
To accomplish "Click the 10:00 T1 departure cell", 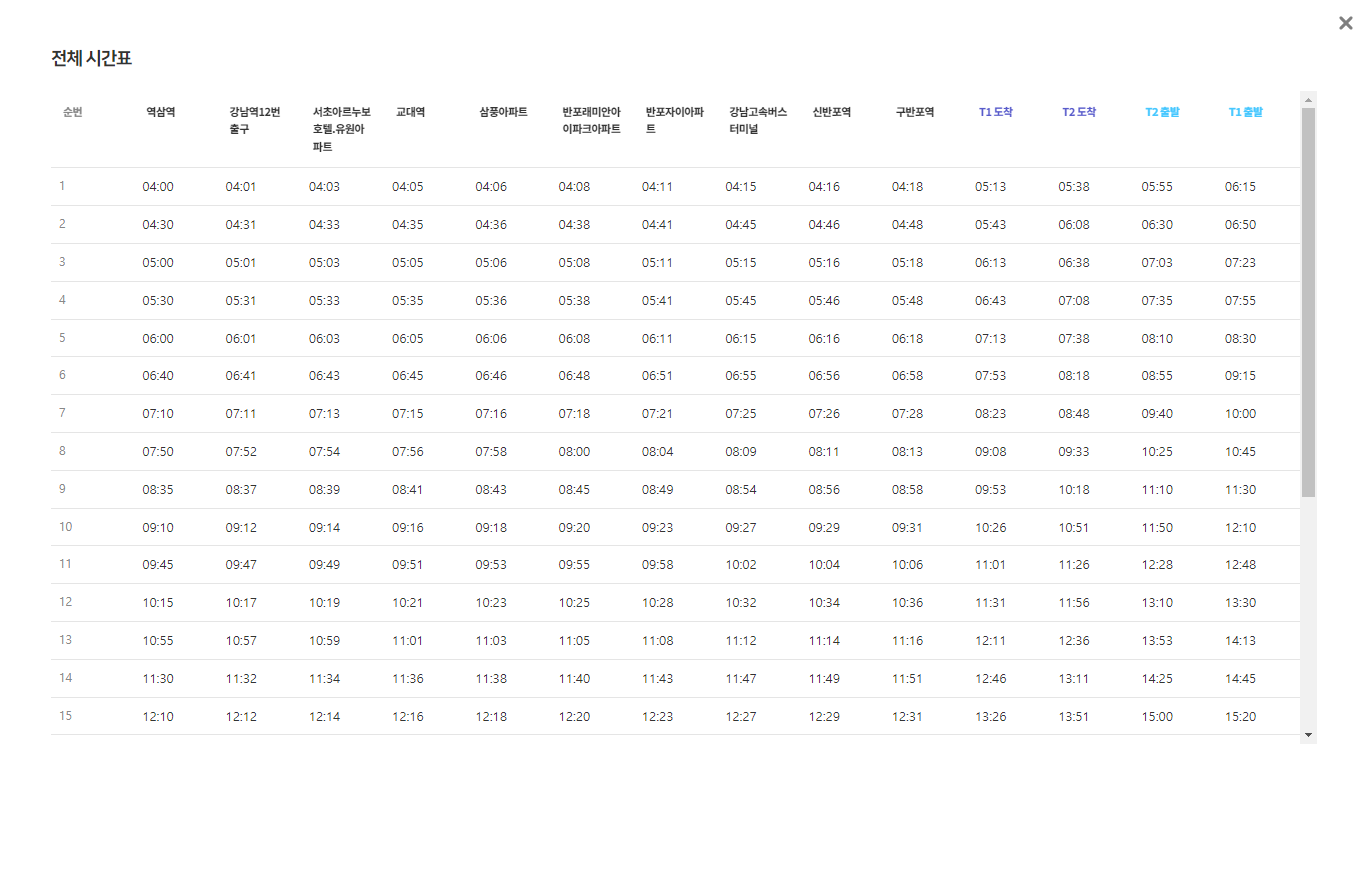I will point(1241,414).
